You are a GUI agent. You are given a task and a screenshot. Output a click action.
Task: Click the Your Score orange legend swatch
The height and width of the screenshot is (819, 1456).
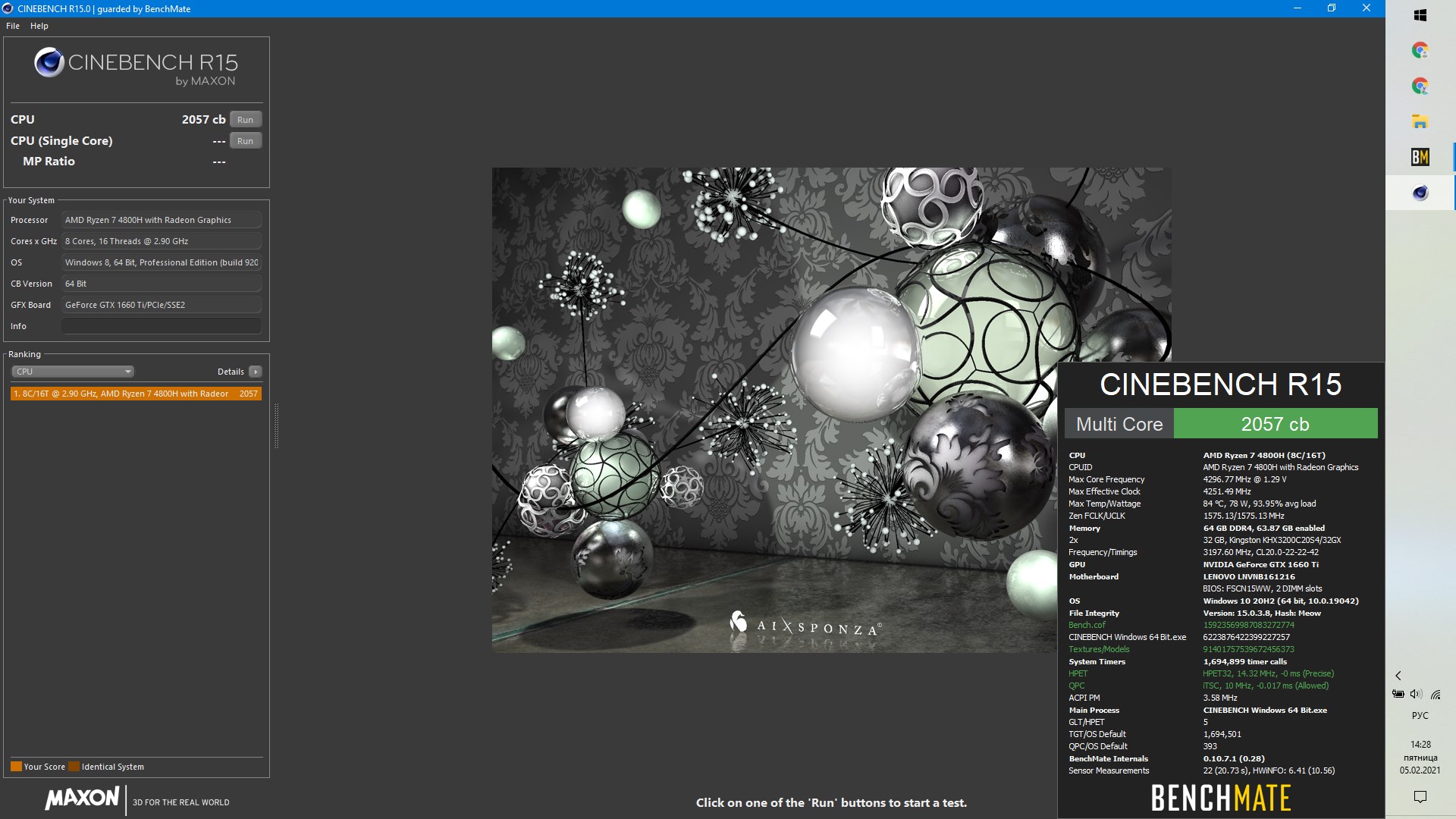[x=16, y=767]
